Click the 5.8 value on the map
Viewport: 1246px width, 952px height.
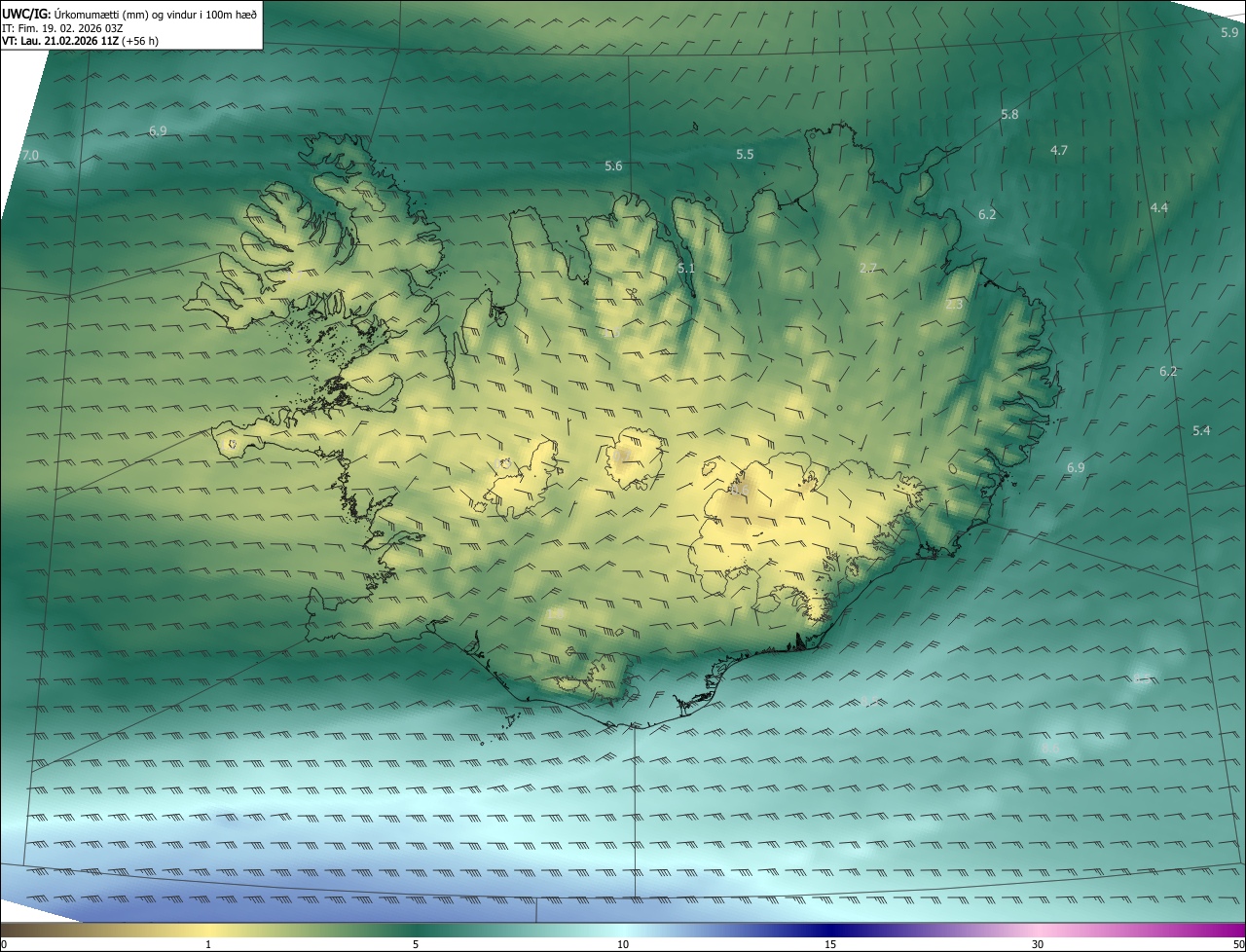click(1009, 115)
